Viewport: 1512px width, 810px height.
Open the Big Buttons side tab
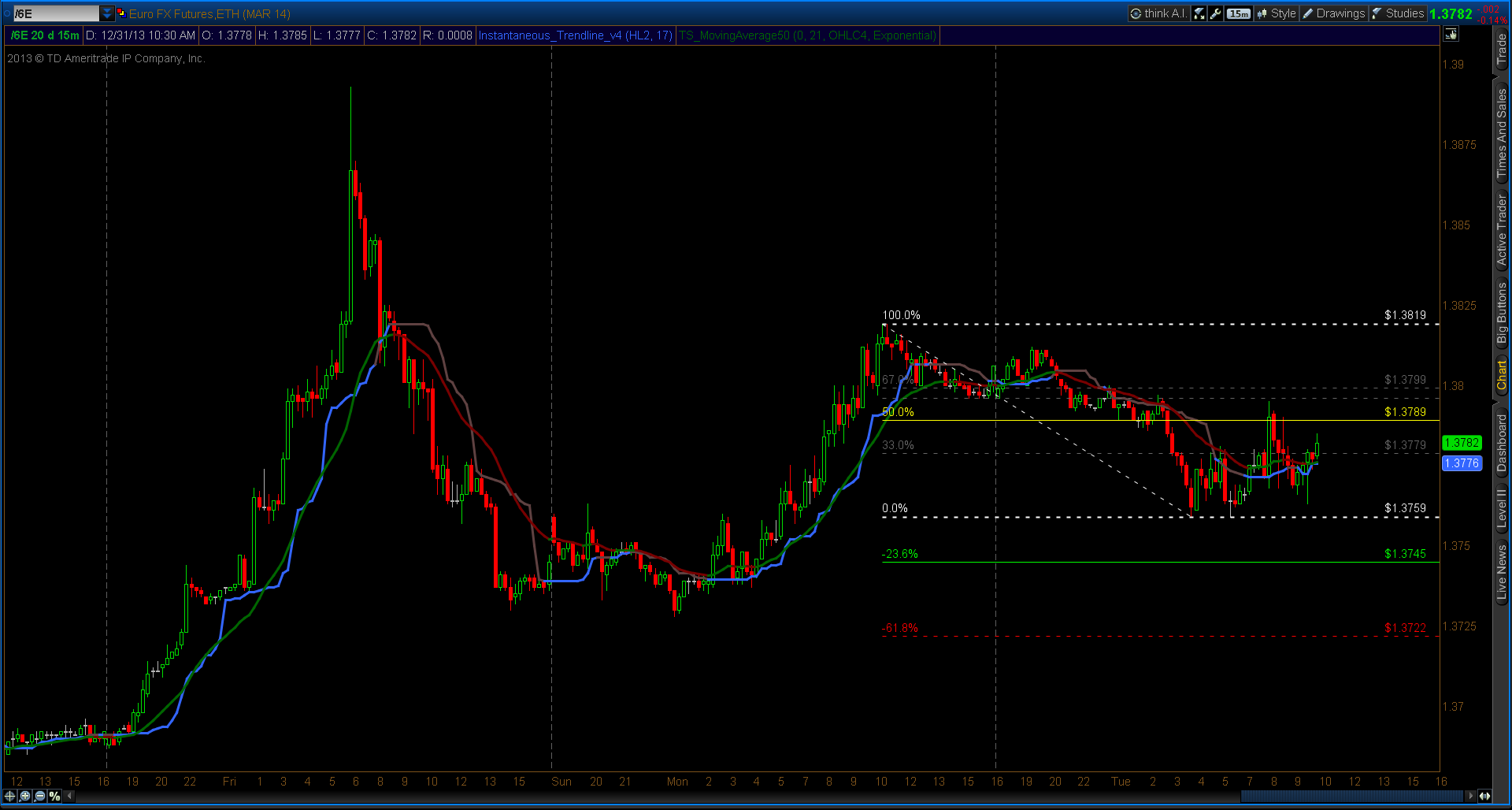click(x=1502, y=312)
